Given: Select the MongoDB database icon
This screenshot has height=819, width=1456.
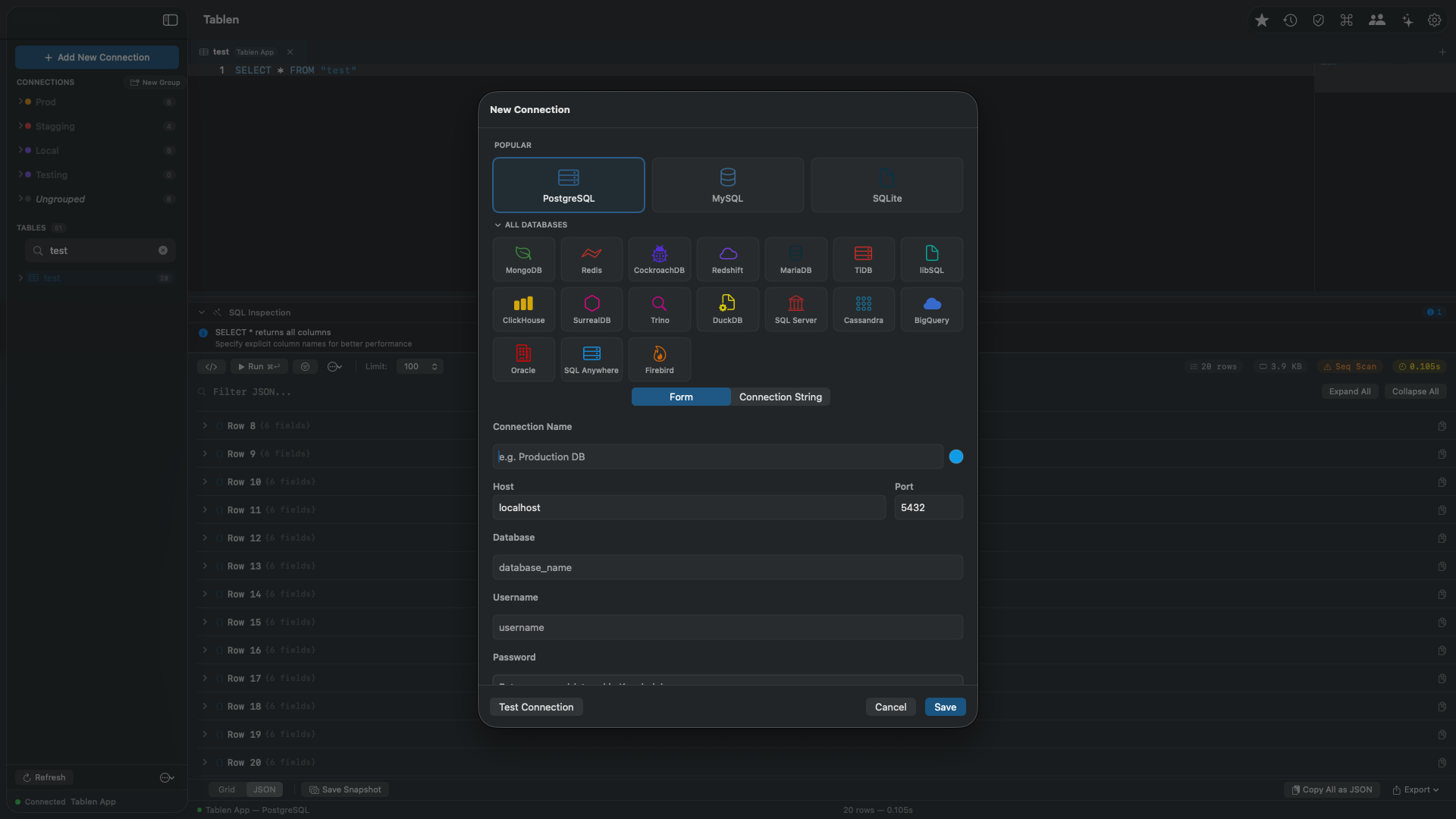Looking at the screenshot, I should (x=523, y=259).
